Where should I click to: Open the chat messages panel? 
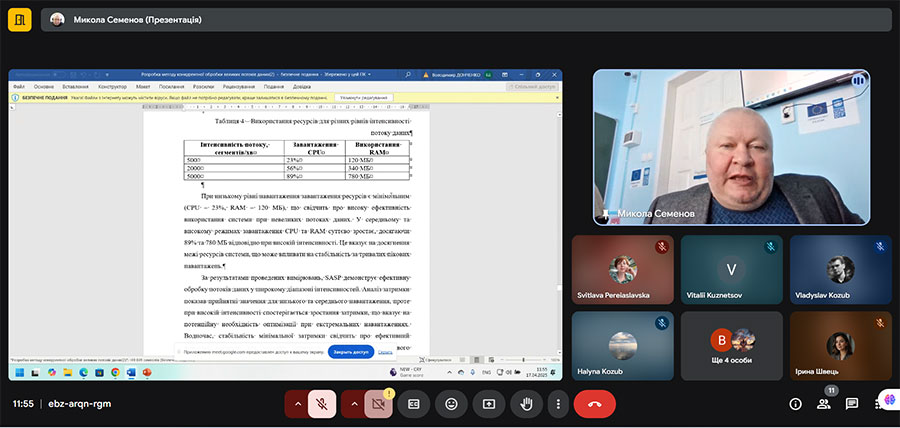click(852, 404)
